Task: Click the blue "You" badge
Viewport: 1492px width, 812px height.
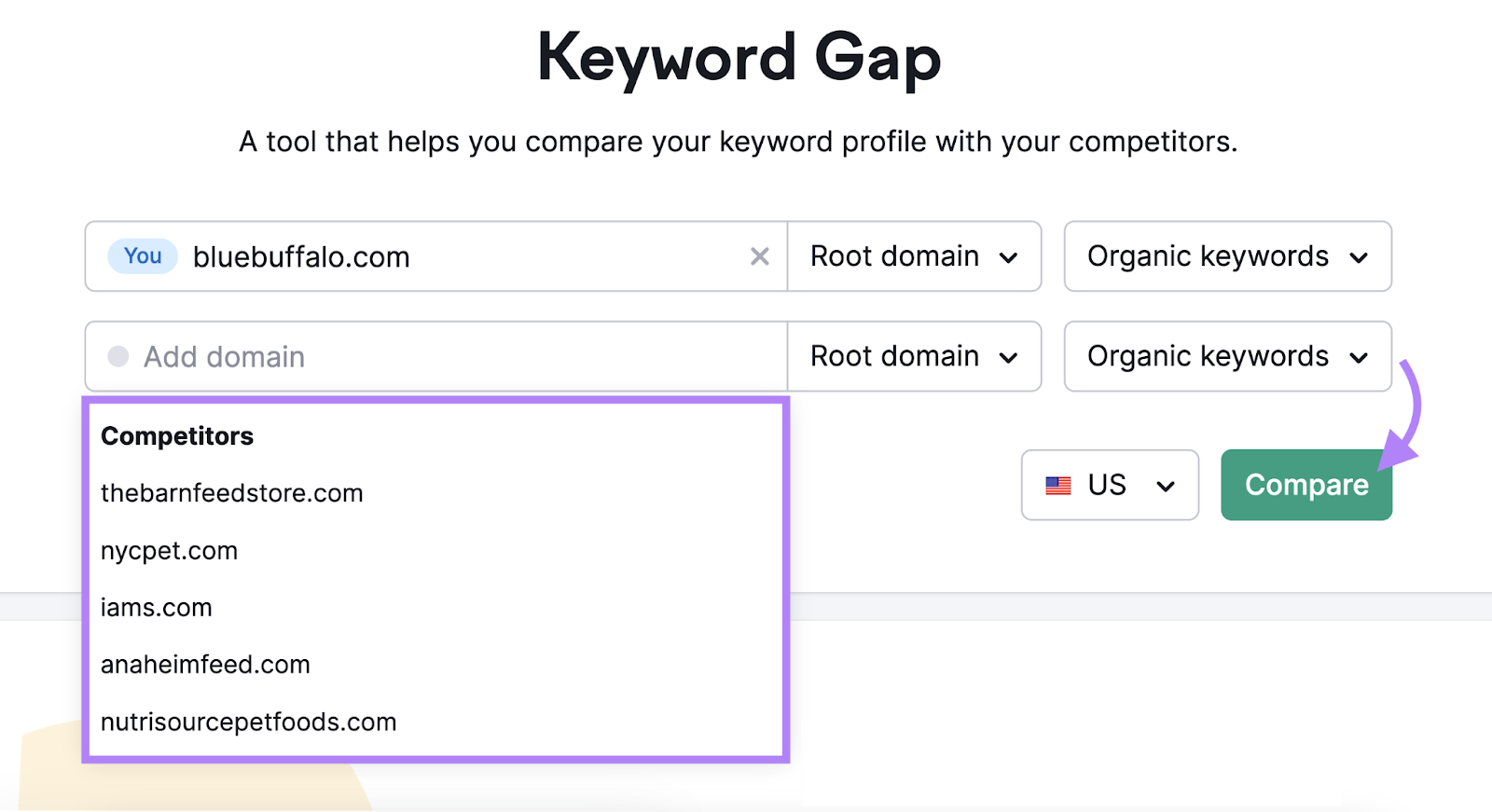Action: coord(141,256)
